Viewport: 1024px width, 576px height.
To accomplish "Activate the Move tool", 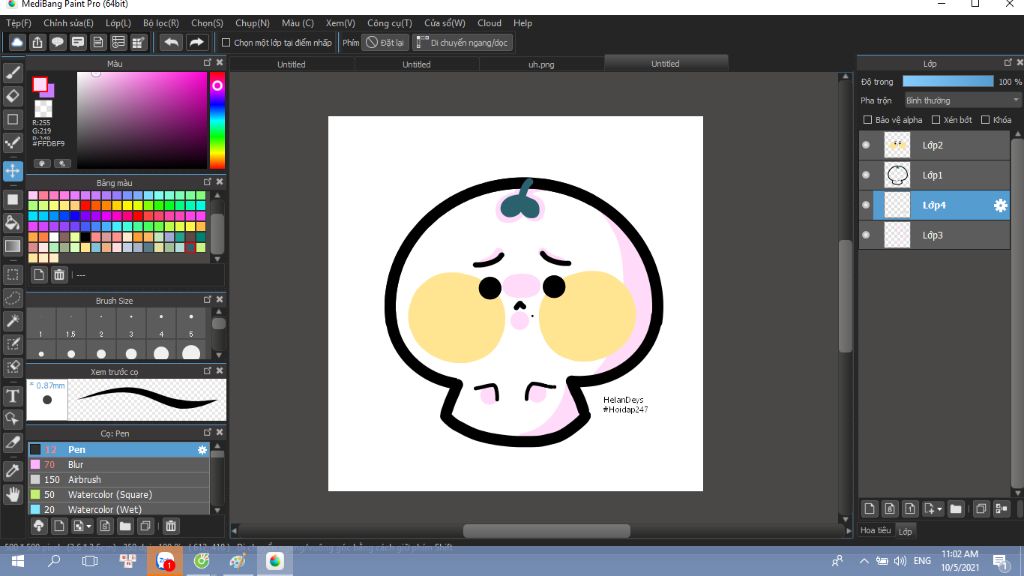I will tap(12, 171).
